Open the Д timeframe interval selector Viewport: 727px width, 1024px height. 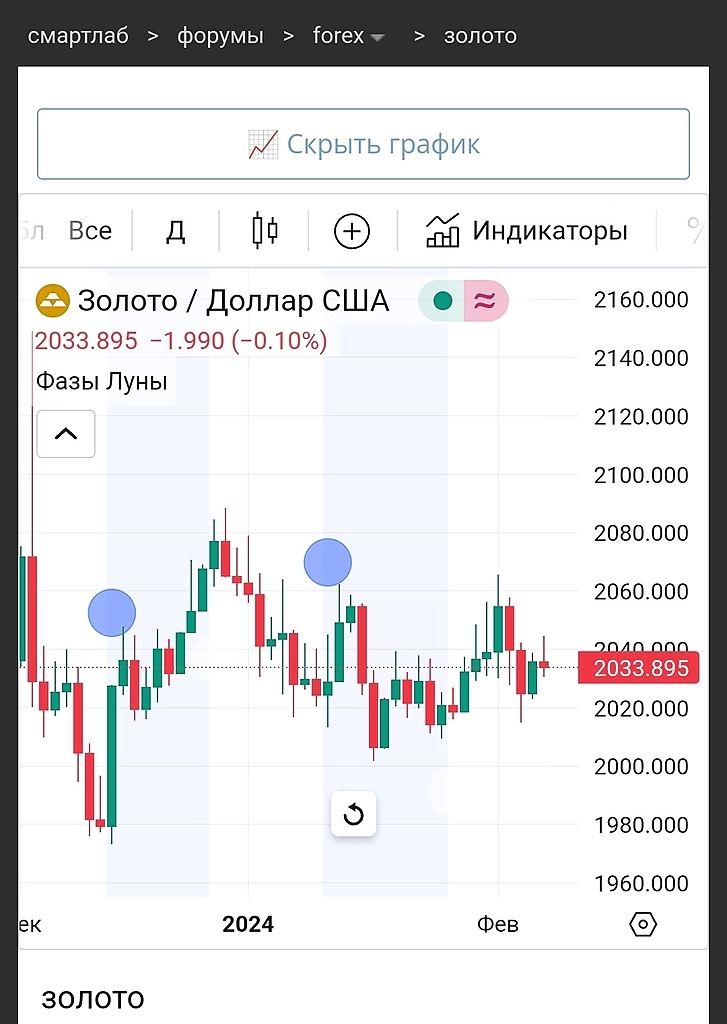pos(176,231)
